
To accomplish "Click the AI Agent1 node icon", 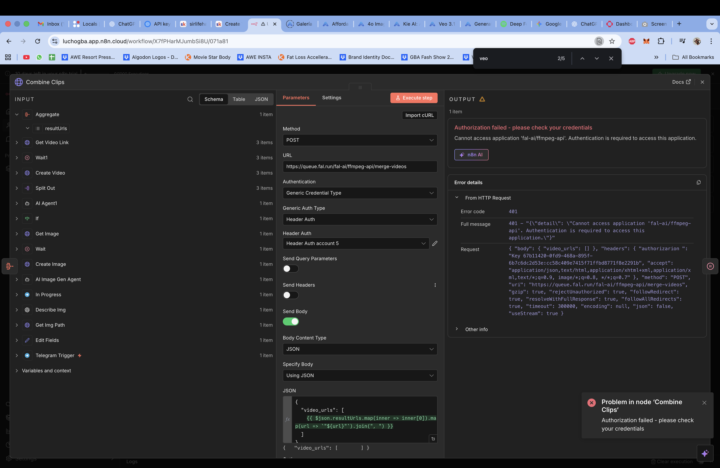I will click(27, 203).
